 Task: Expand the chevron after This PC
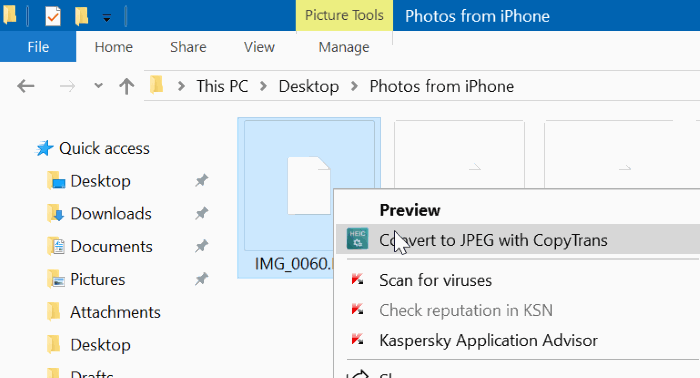[263, 86]
